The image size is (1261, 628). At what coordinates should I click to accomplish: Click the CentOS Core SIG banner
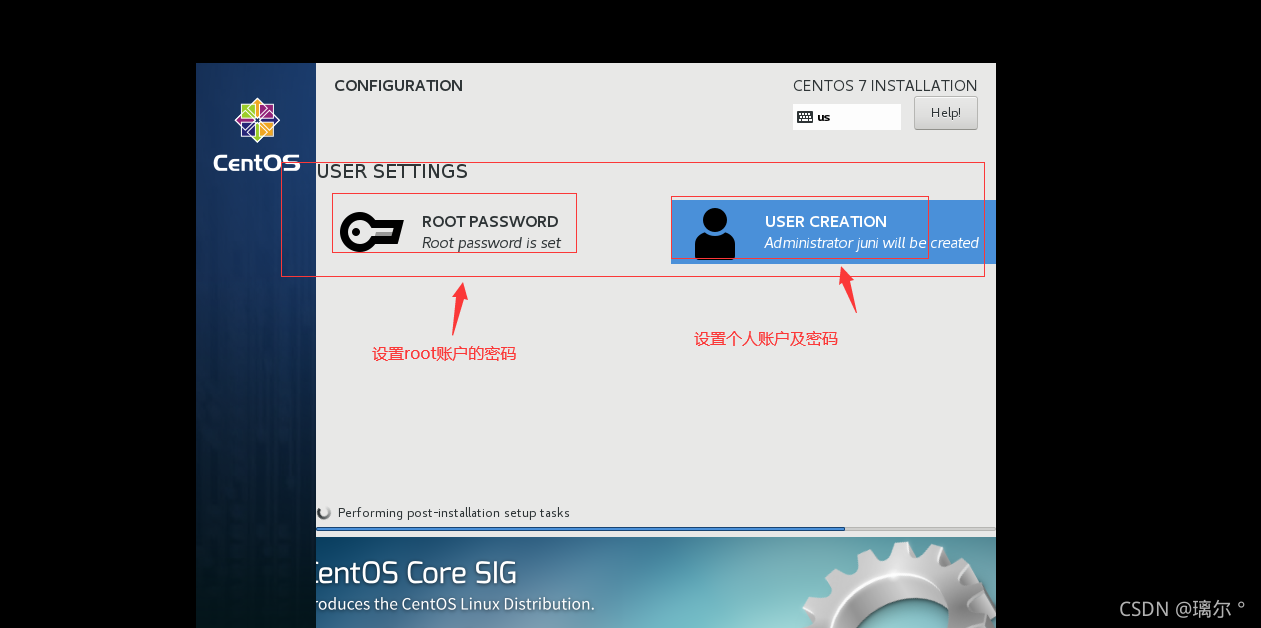[656, 582]
